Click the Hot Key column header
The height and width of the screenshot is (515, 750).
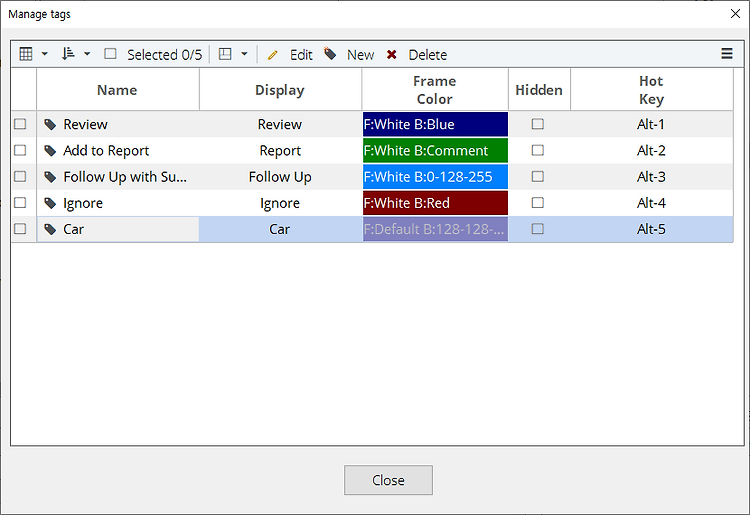(x=651, y=90)
